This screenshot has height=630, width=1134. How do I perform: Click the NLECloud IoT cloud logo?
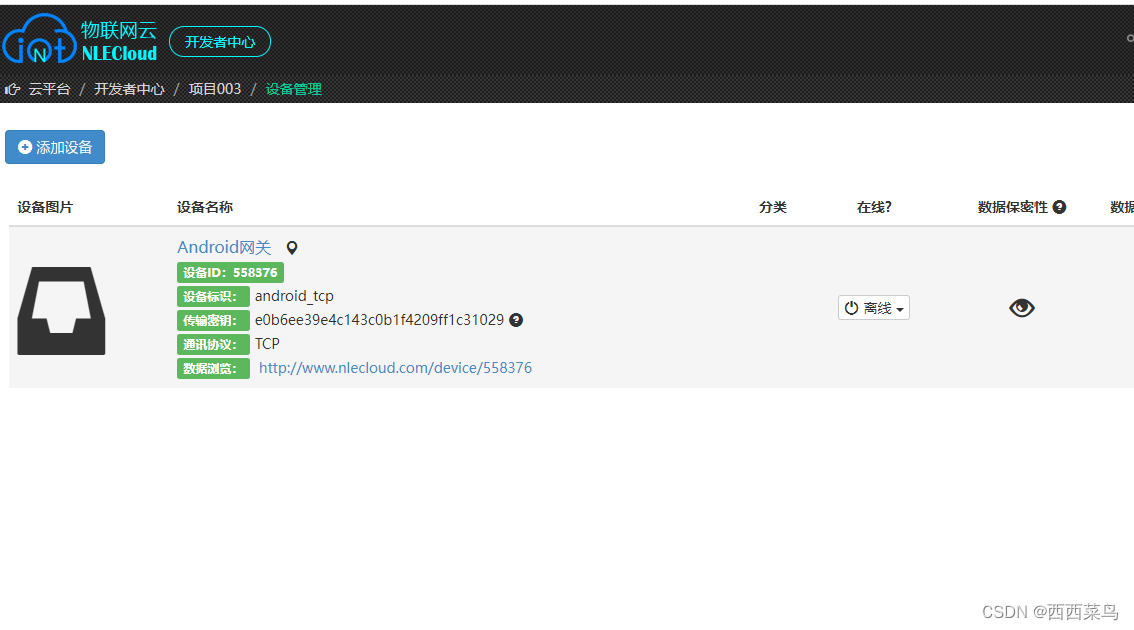(80, 40)
